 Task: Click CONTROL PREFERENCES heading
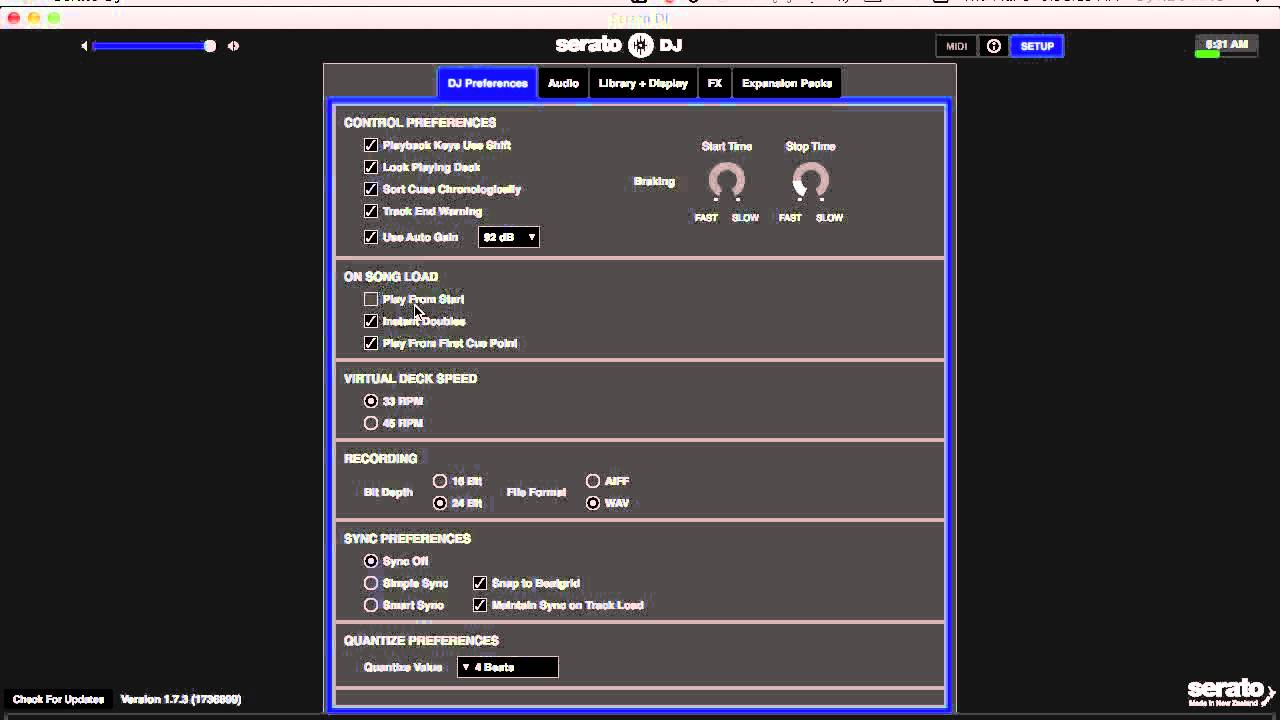coord(420,123)
